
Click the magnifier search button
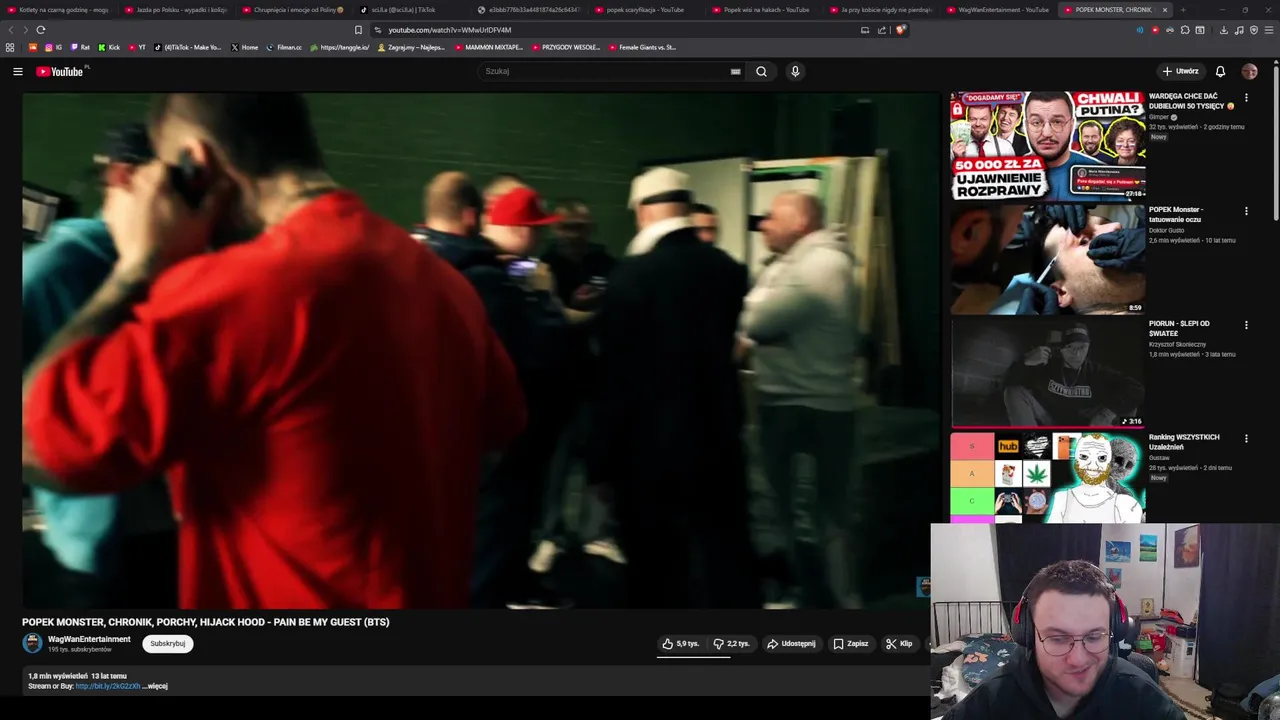coord(761,71)
